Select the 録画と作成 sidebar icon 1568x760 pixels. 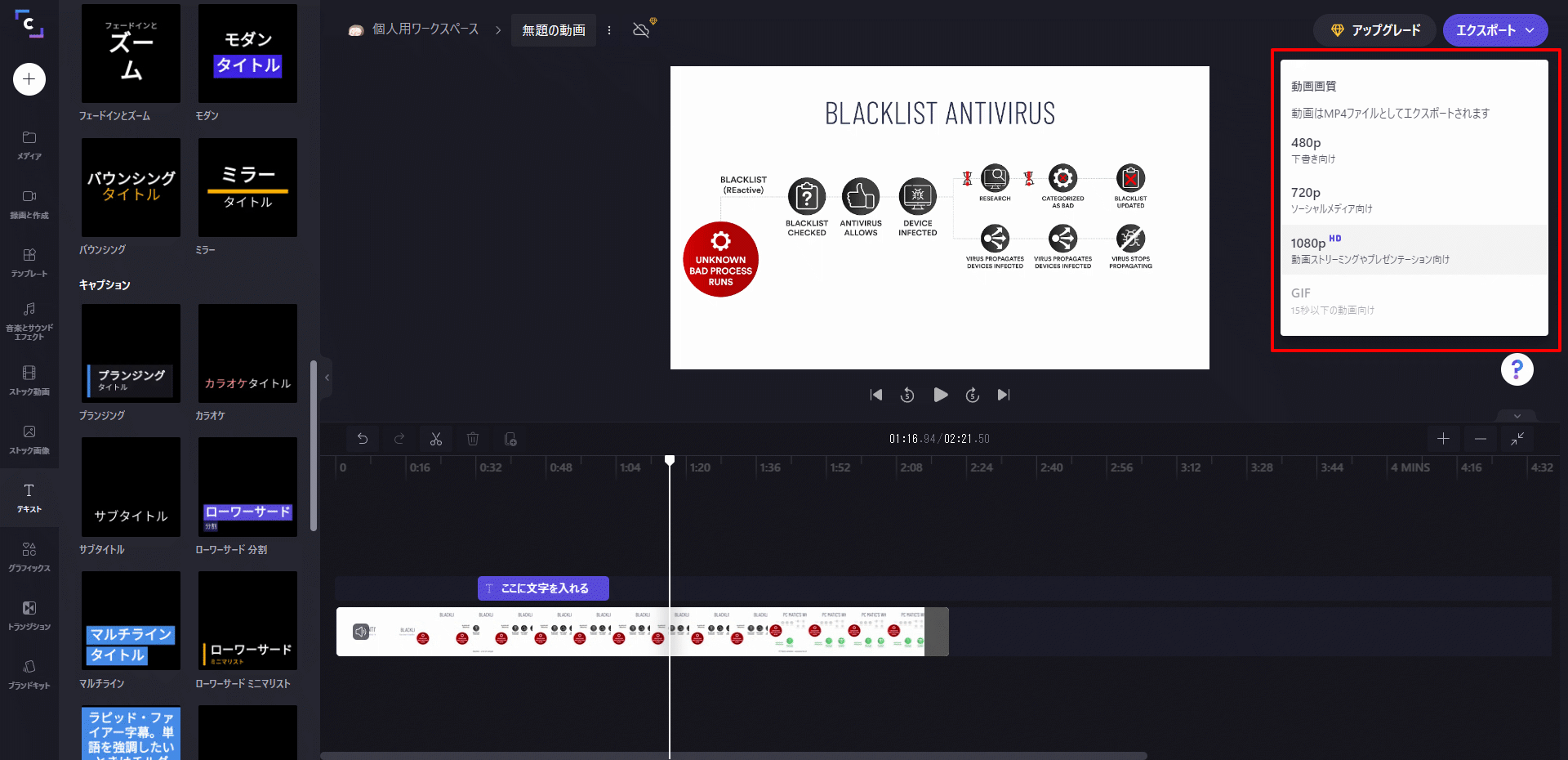click(x=29, y=204)
